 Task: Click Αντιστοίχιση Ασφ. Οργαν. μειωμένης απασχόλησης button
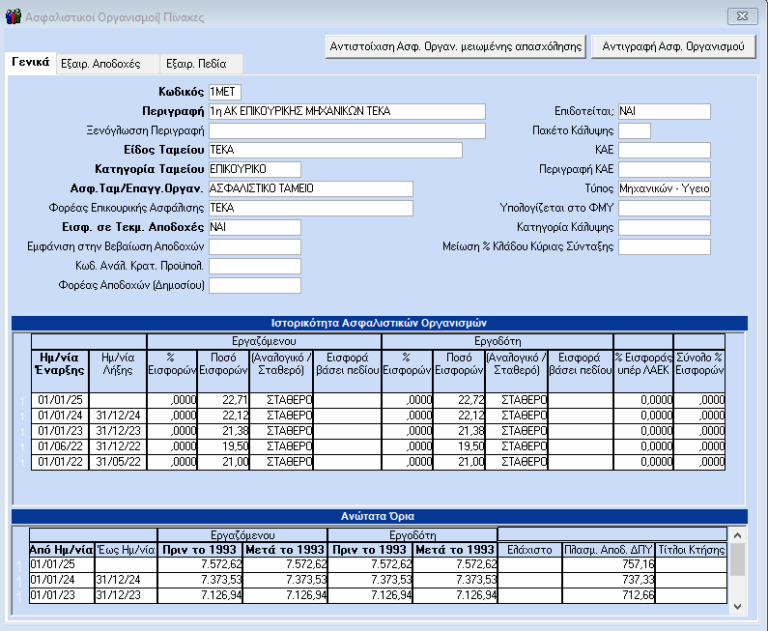coord(456,46)
